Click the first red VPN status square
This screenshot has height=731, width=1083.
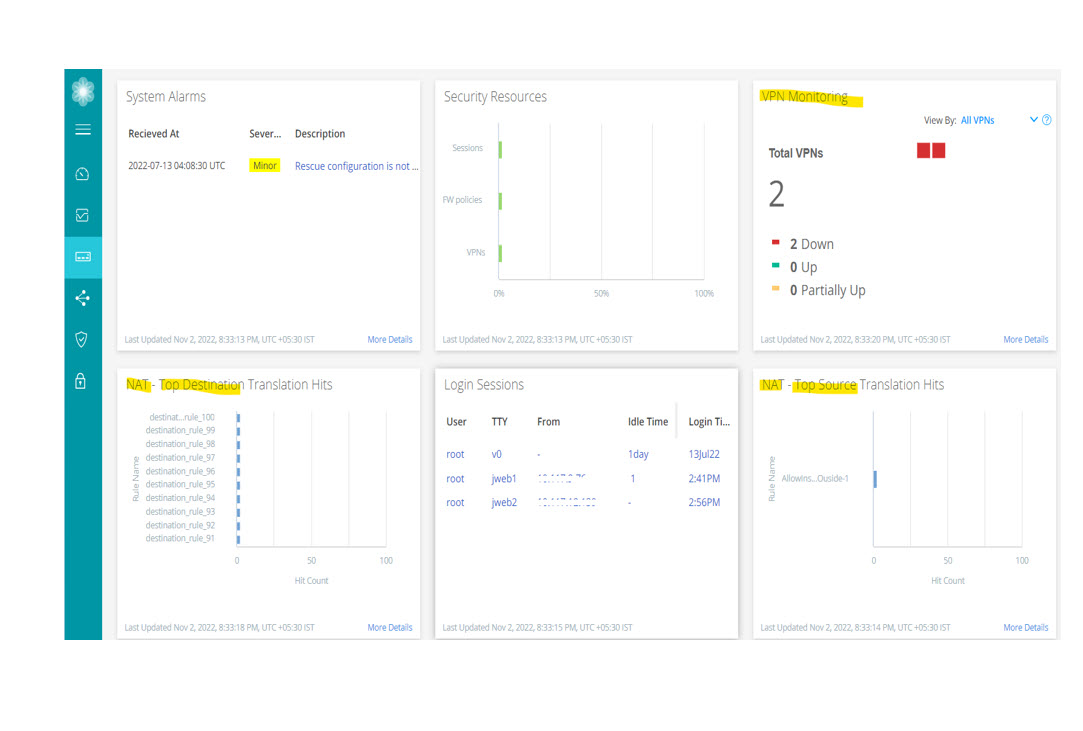coord(923,151)
